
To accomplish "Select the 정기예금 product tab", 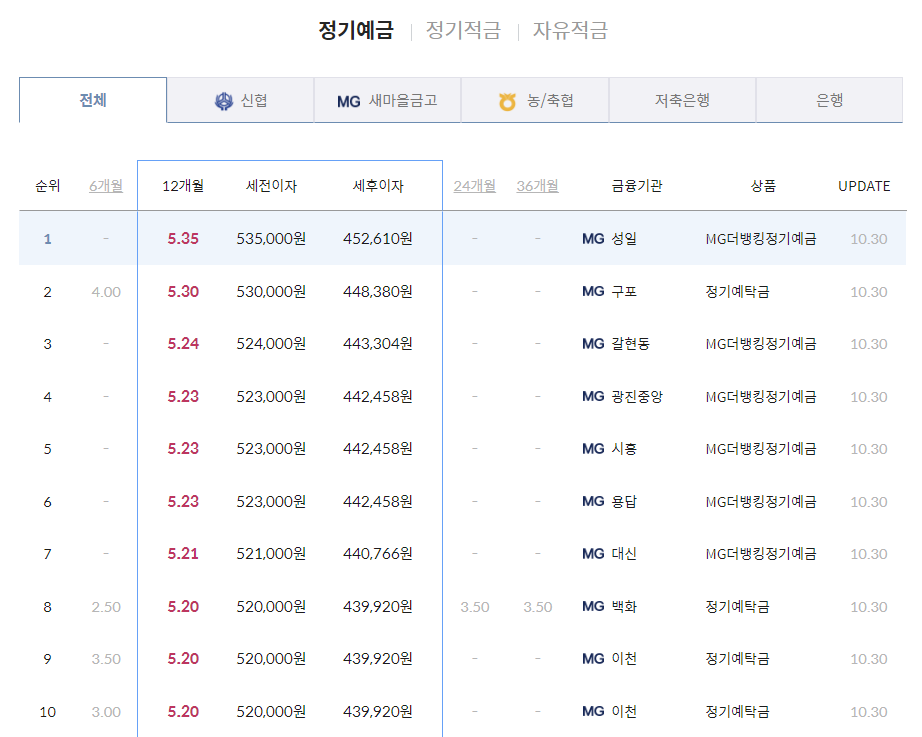I will 356,30.
